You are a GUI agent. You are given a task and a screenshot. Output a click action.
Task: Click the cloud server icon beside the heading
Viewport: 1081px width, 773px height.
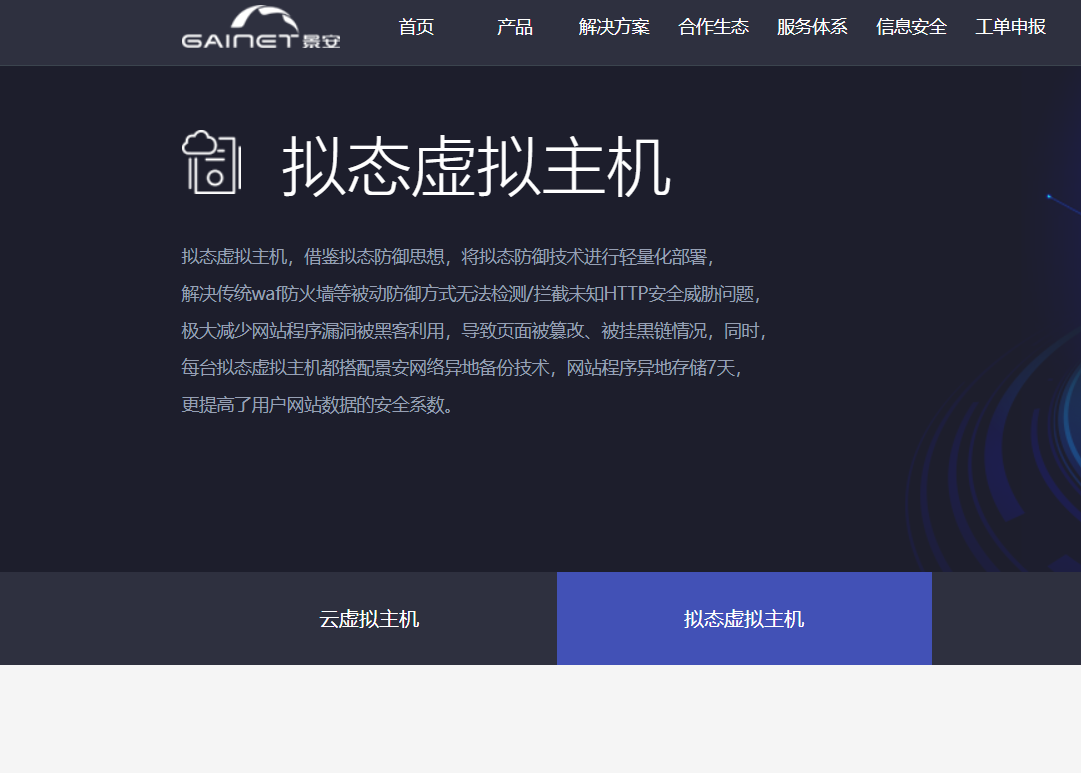tap(211, 162)
